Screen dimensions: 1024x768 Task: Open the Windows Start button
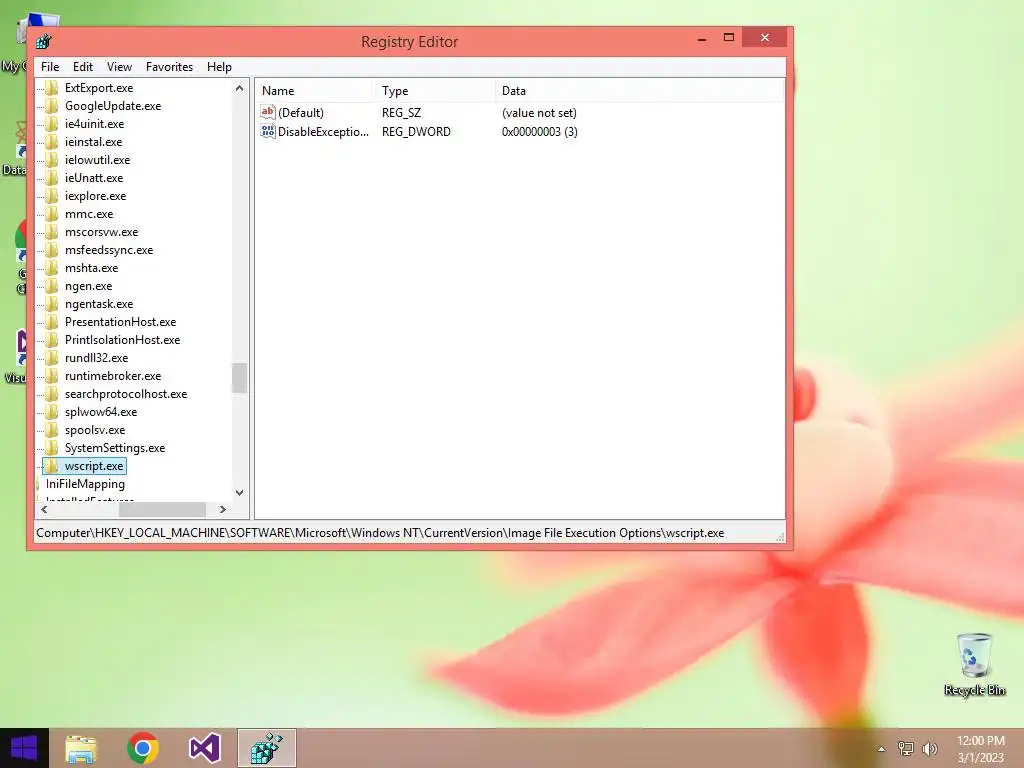pos(24,748)
